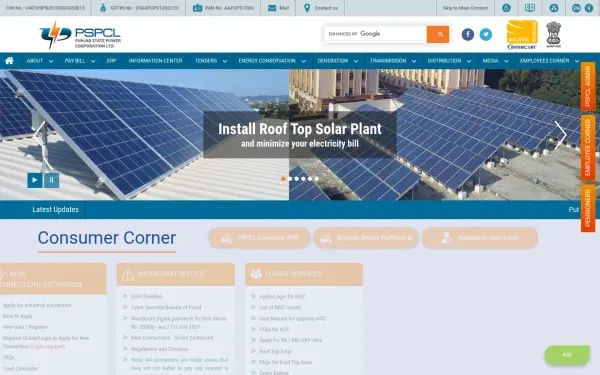Select the first orange slider dot

(x=283, y=179)
